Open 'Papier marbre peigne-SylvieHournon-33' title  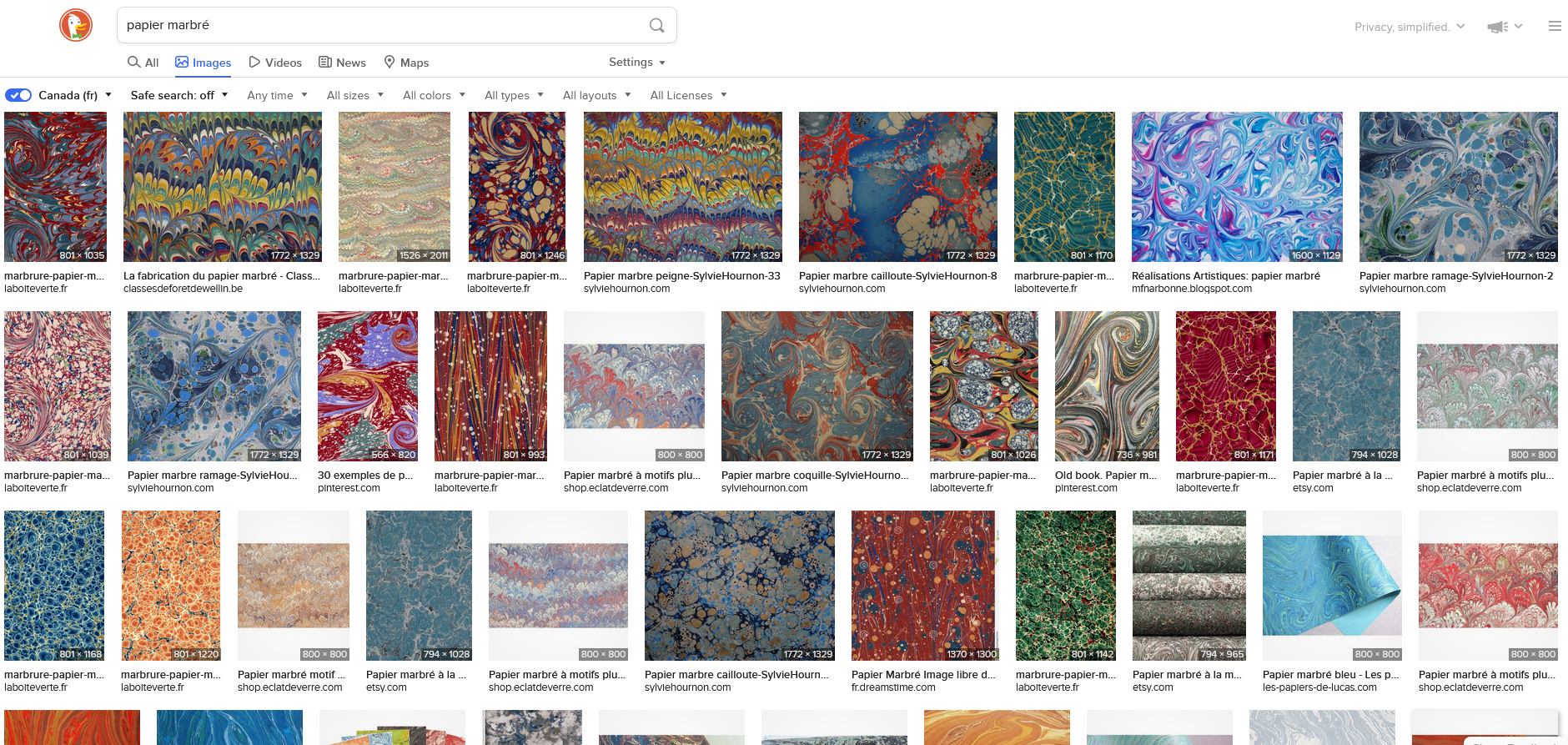coord(682,276)
